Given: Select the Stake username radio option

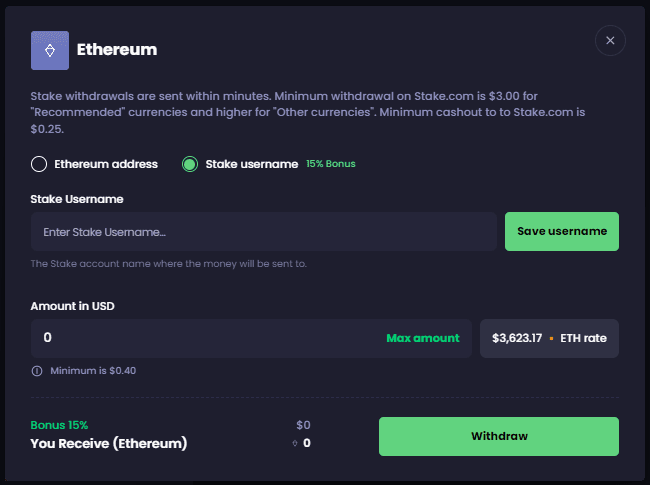Looking at the screenshot, I should [190, 164].
